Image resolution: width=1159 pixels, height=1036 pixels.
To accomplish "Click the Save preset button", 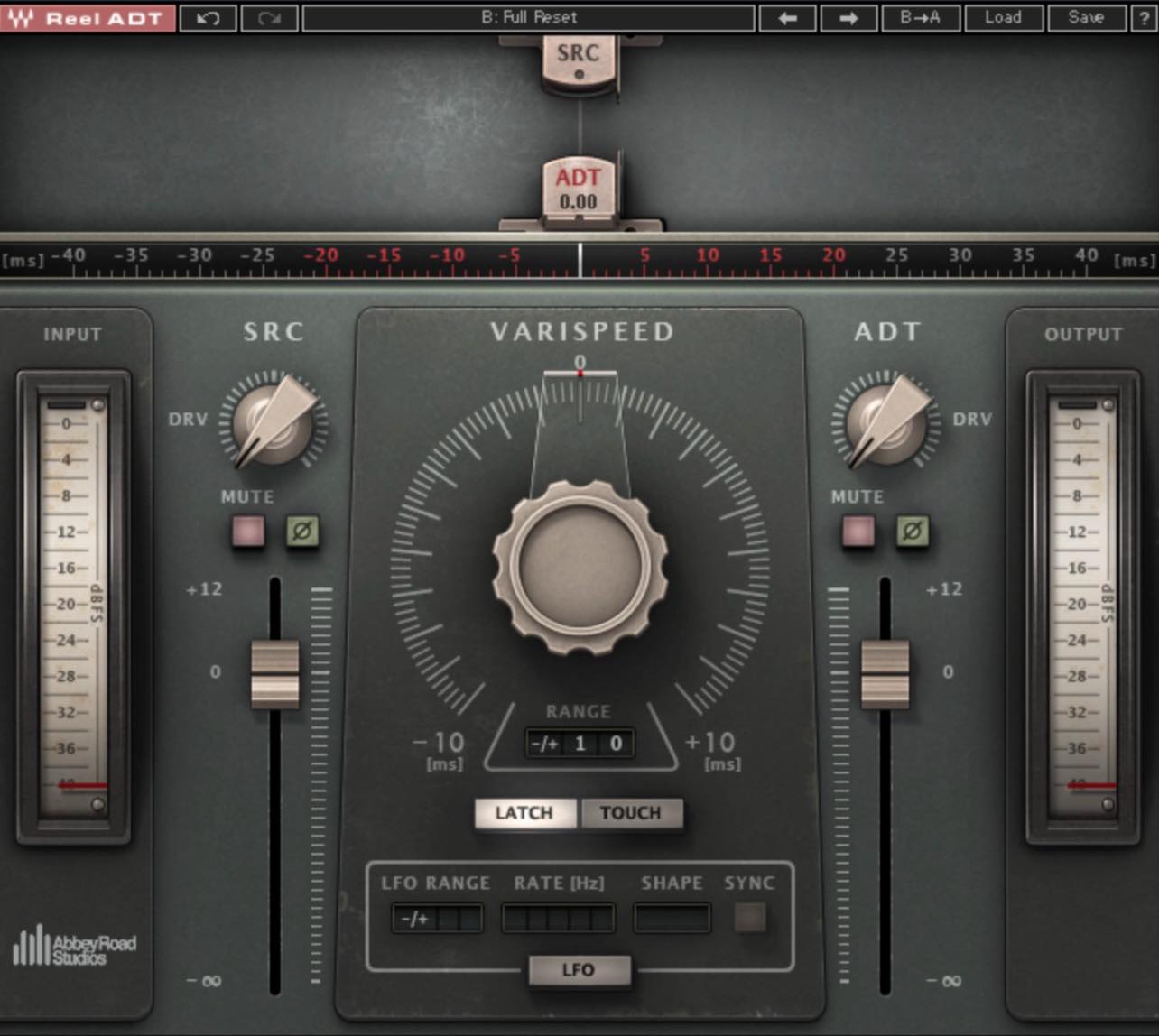I will click(1086, 18).
